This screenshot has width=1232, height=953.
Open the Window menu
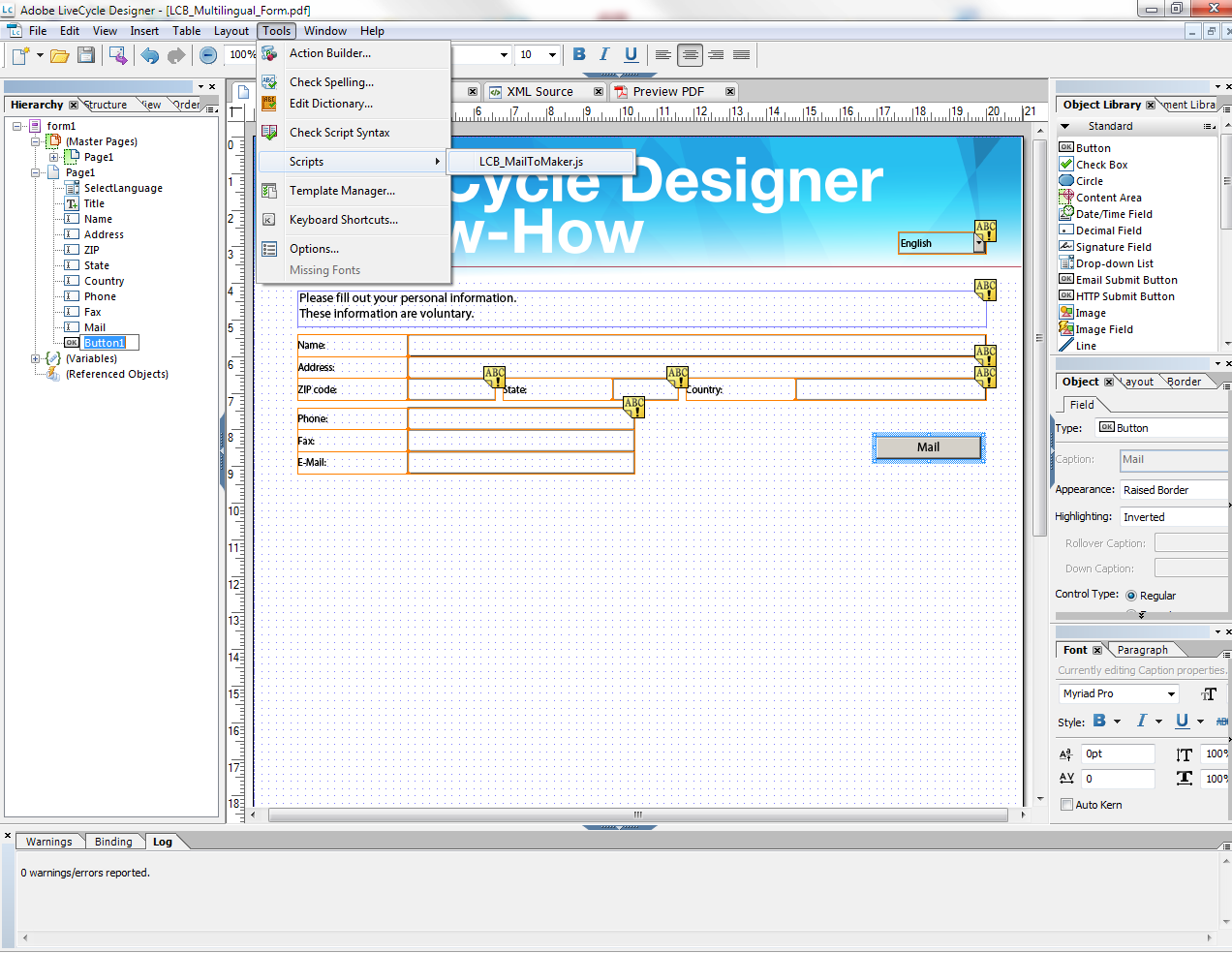[325, 31]
